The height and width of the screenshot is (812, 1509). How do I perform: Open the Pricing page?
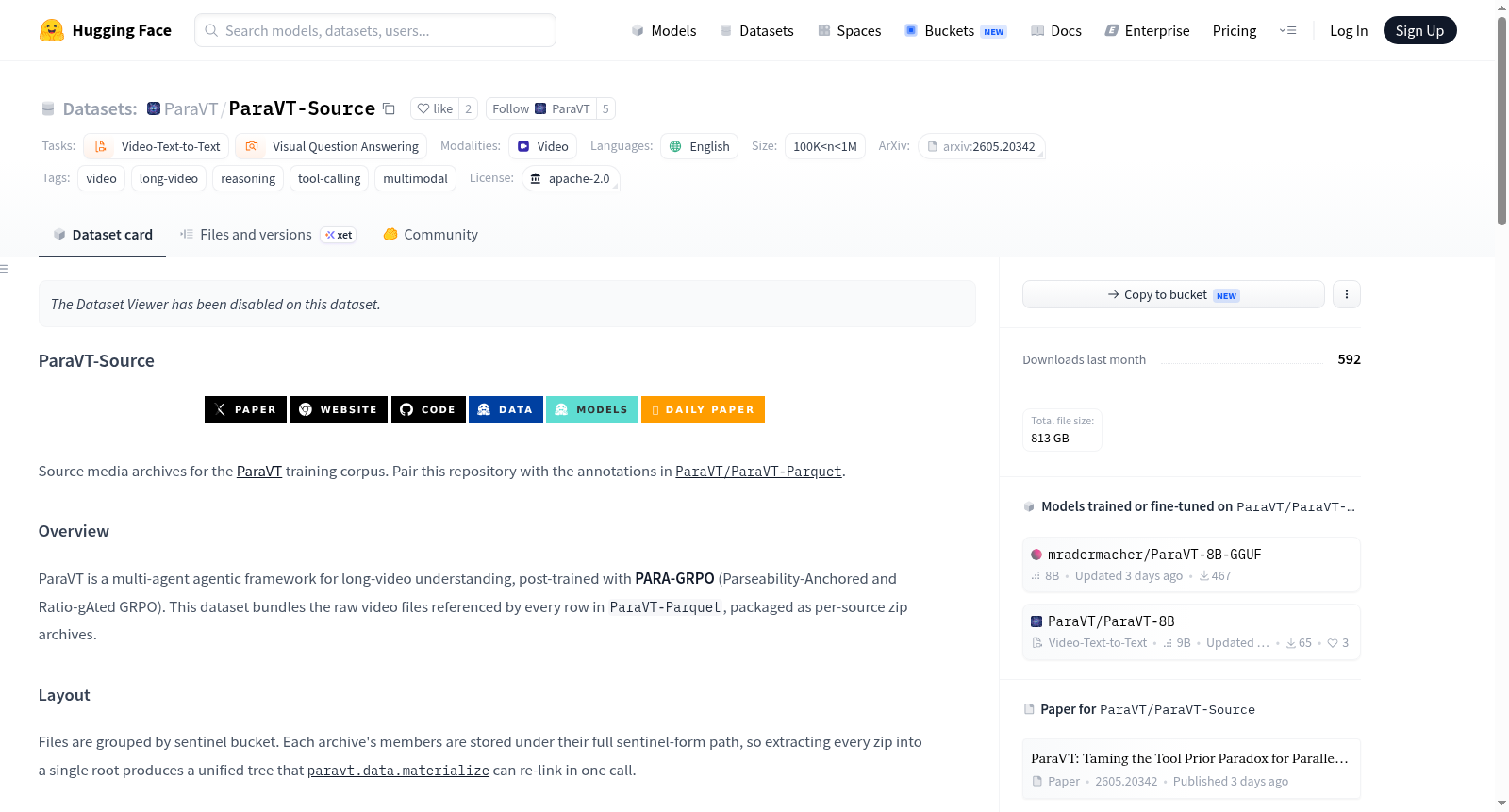pos(1235,30)
